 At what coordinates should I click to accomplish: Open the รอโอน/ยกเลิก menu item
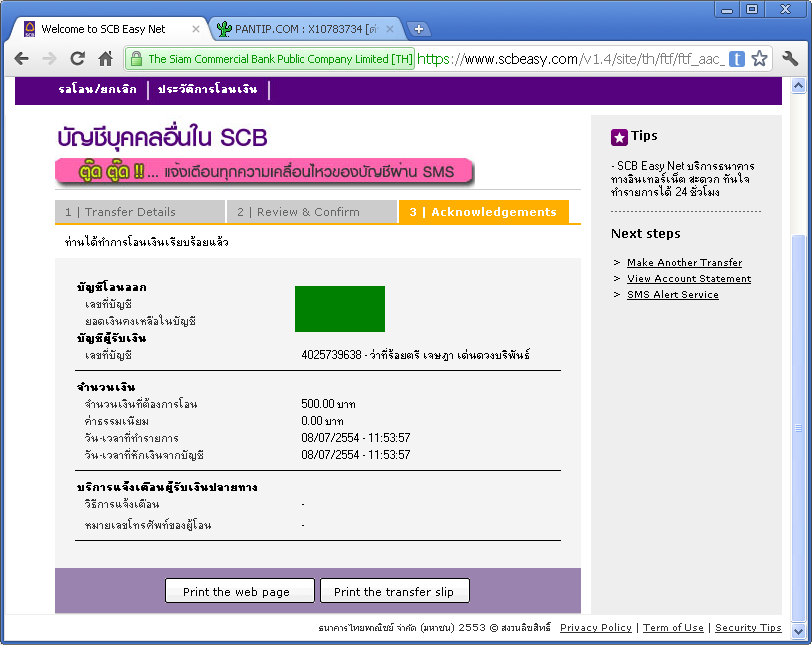97,89
